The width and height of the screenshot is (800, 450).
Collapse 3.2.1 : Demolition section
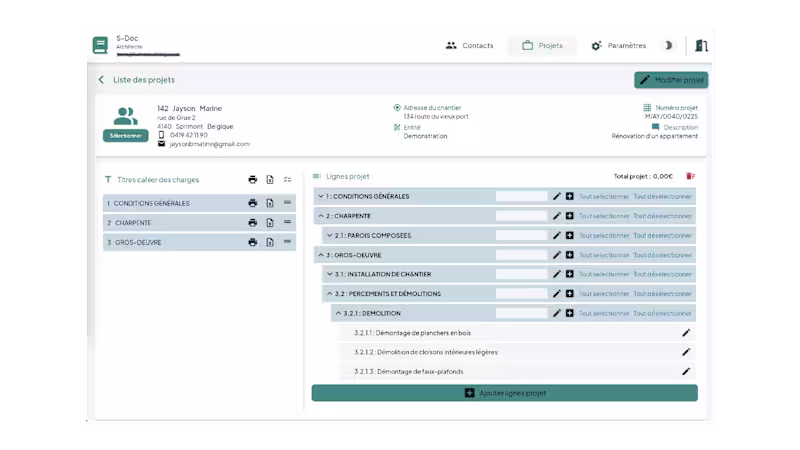[338, 313]
